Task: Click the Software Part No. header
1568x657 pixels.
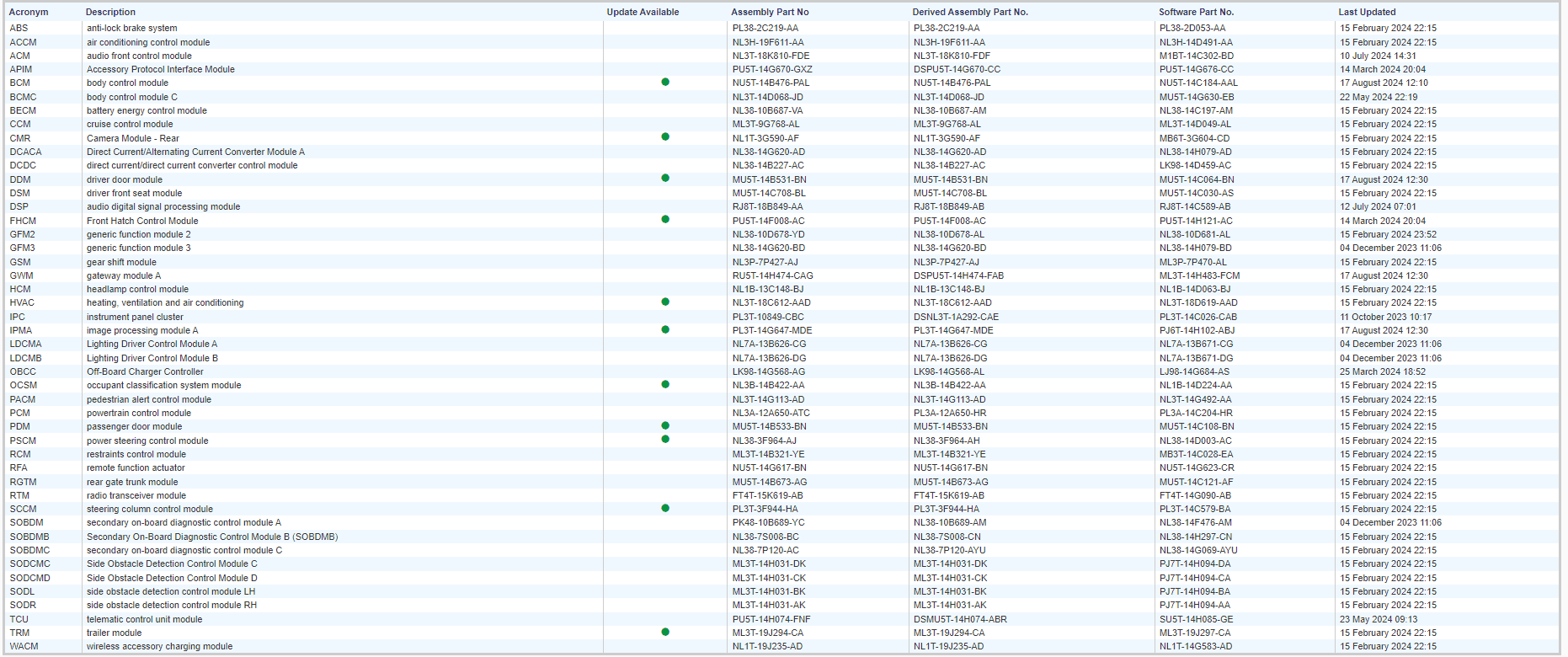Action: coord(1196,12)
